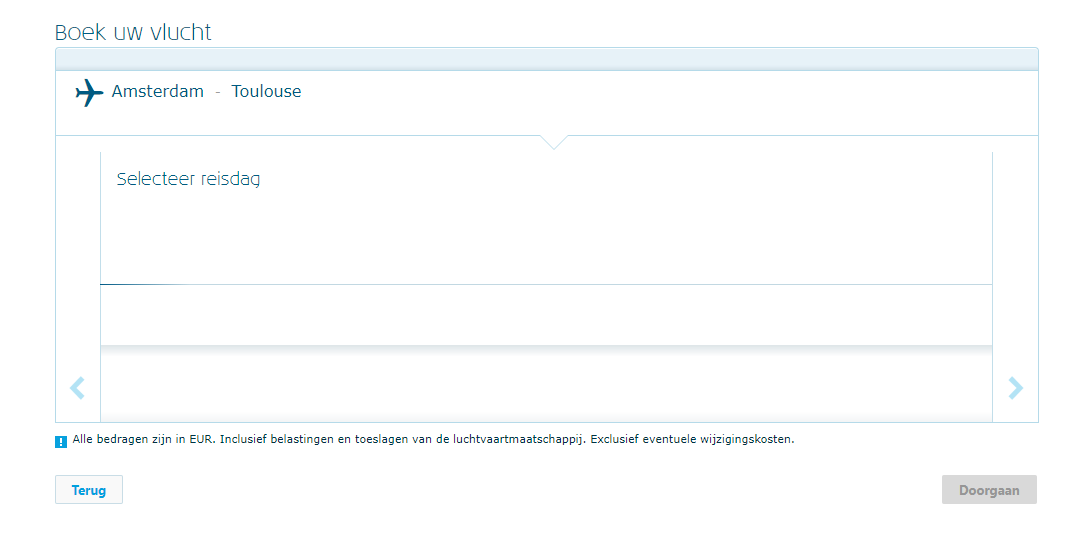Click the empty row below the progress line
This screenshot has height=538, width=1091.
(546, 315)
